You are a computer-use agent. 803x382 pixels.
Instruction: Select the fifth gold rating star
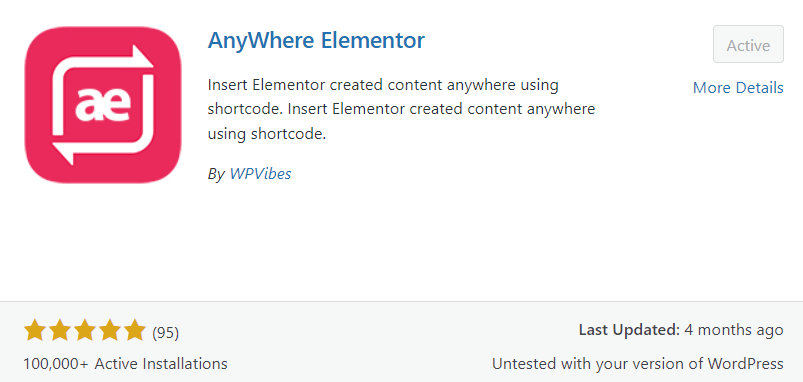(135, 330)
